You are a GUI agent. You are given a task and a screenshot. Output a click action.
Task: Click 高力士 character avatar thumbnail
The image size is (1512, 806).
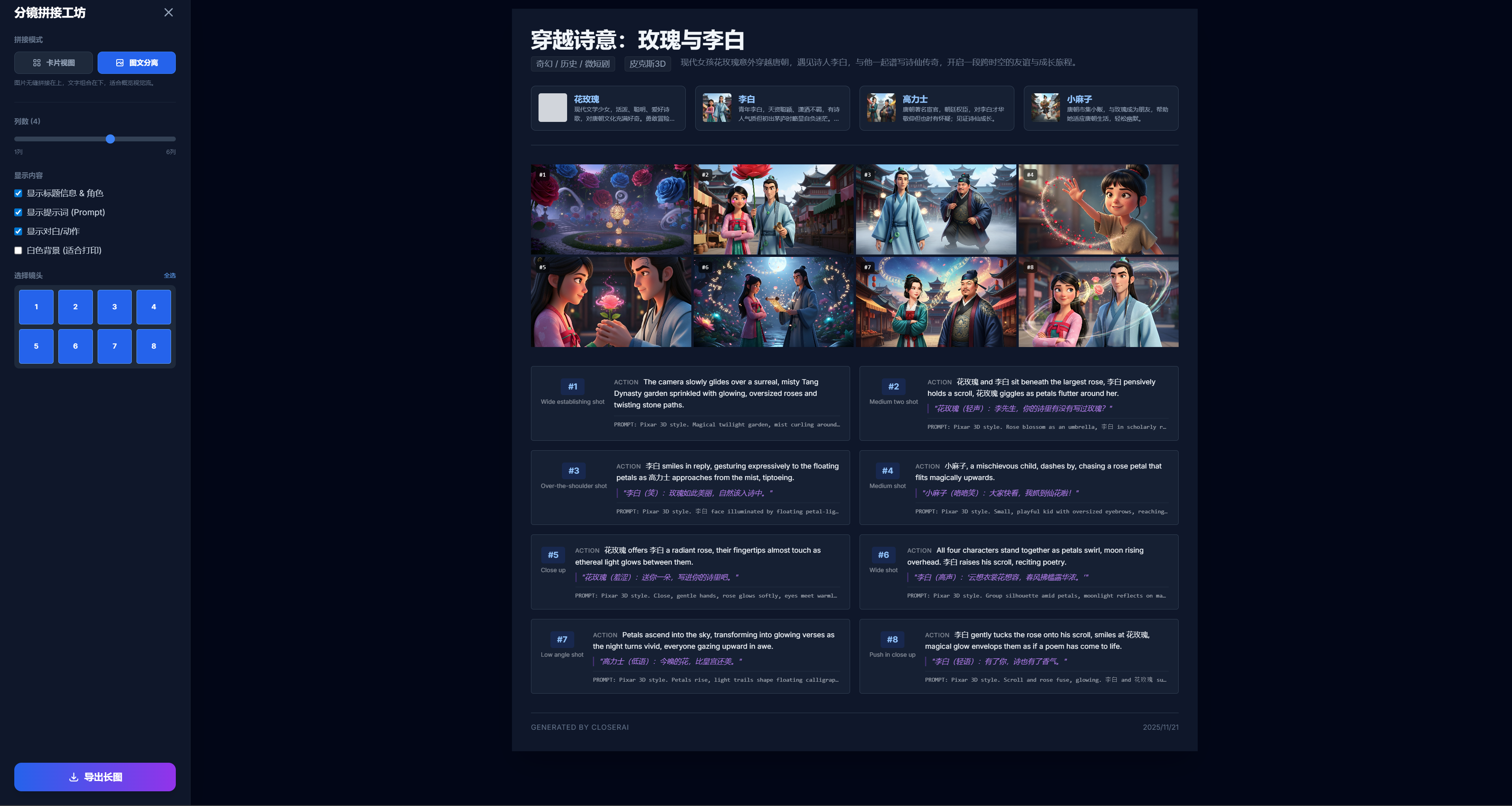pos(881,108)
